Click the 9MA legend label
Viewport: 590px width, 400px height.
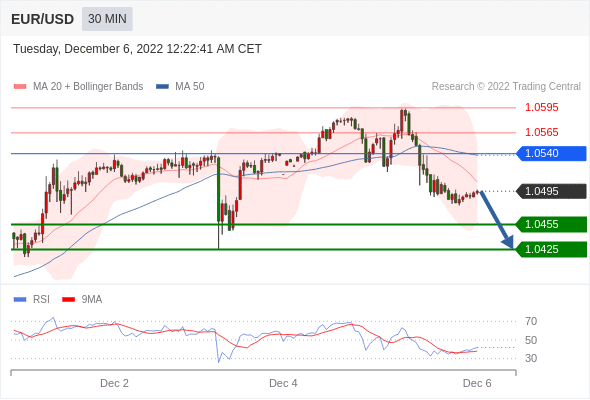pyautogui.click(x=92, y=300)
